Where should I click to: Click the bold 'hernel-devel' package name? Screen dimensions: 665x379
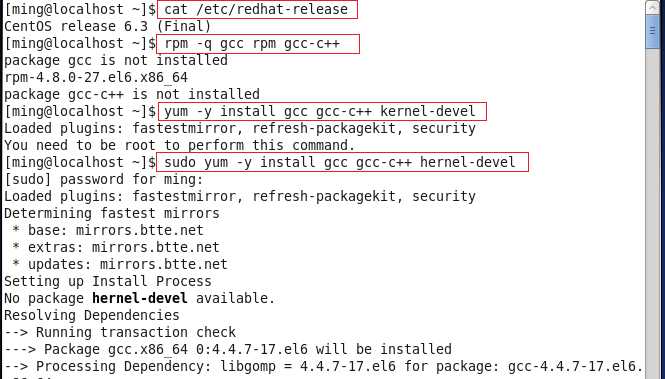tap(140, 298)
